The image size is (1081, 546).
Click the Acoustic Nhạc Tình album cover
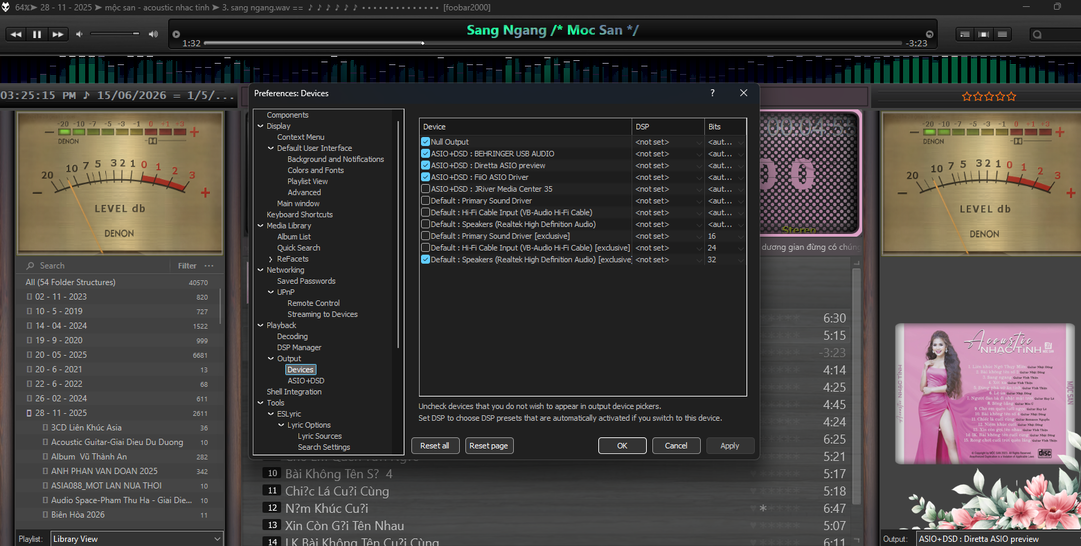983,393
